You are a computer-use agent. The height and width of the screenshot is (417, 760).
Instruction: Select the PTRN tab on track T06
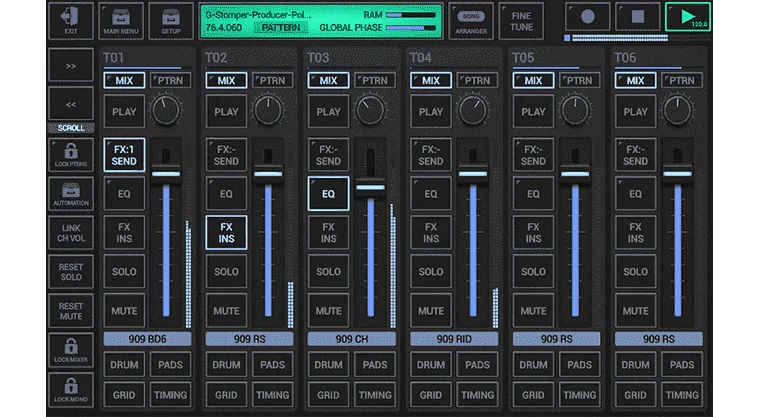point(682,80)
